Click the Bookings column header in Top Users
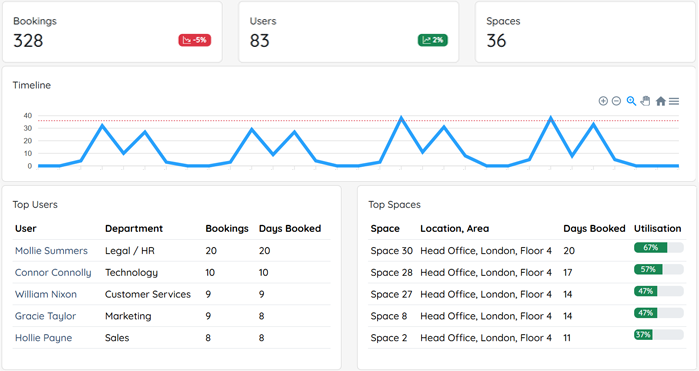 [227, 228]
